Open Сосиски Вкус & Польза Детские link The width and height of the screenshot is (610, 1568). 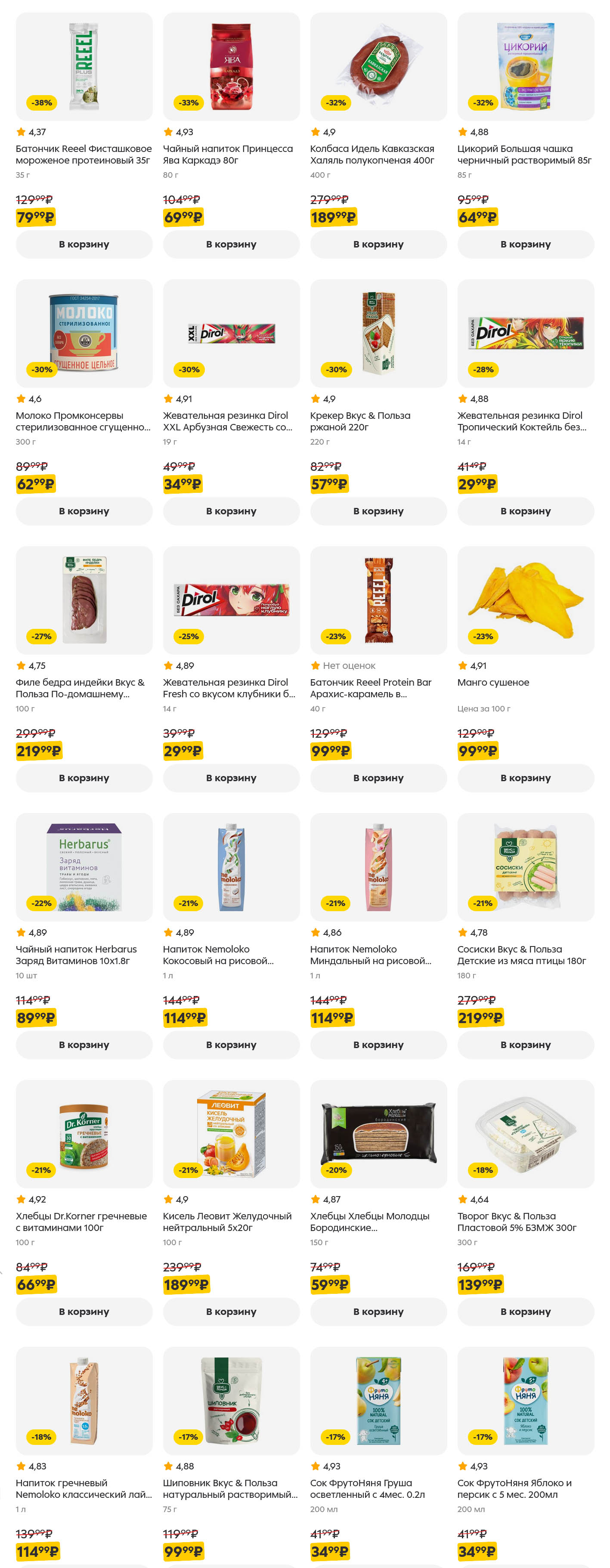[521, 954]
